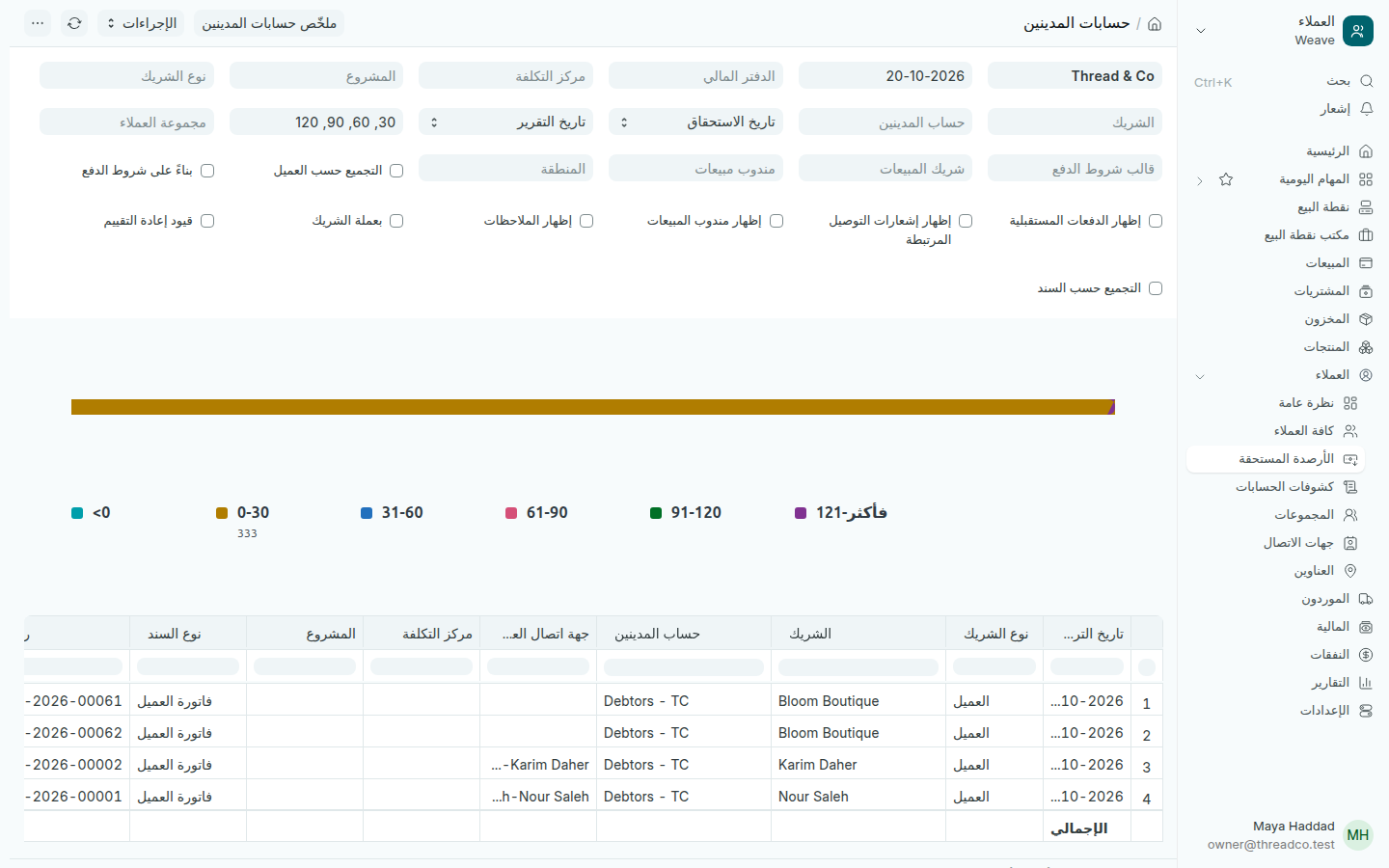The image size is (1389, 868).
Task: Open the three-dots more options menu
Action: [38, 23]
